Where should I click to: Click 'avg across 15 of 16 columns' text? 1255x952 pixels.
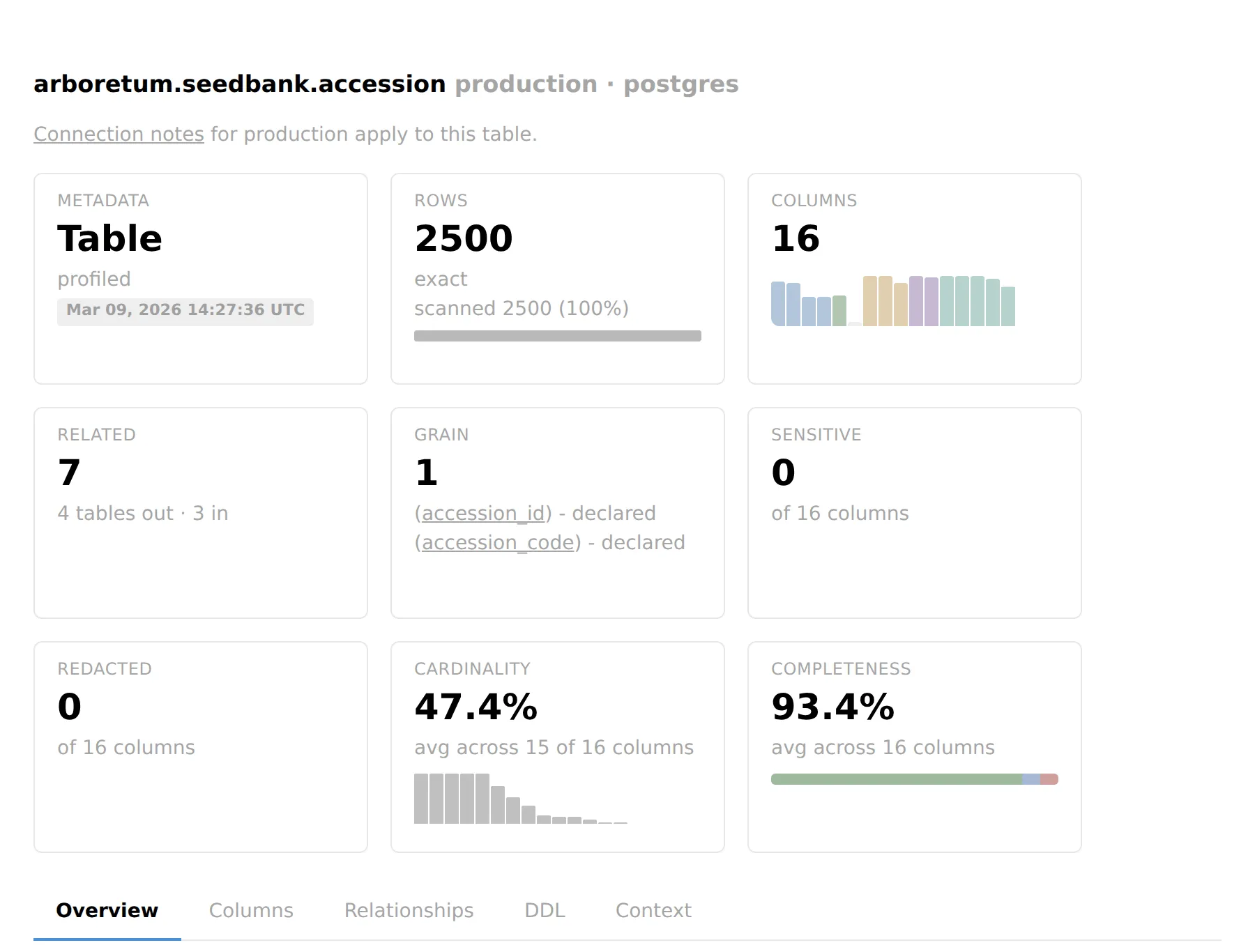[554, 747]
